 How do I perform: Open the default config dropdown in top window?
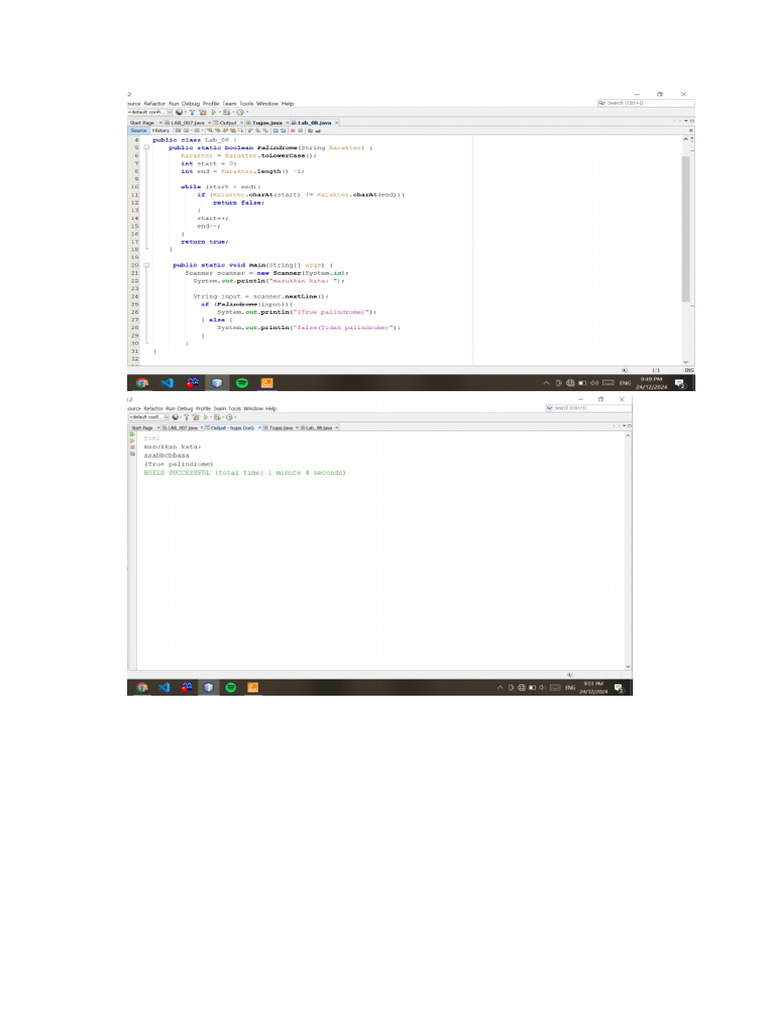click(145, 112)
